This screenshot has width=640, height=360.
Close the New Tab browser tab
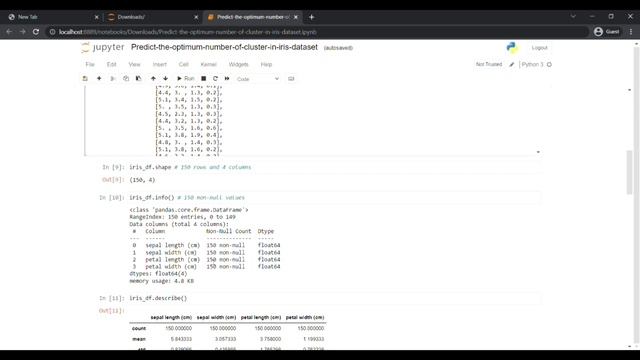coord(96,17)
